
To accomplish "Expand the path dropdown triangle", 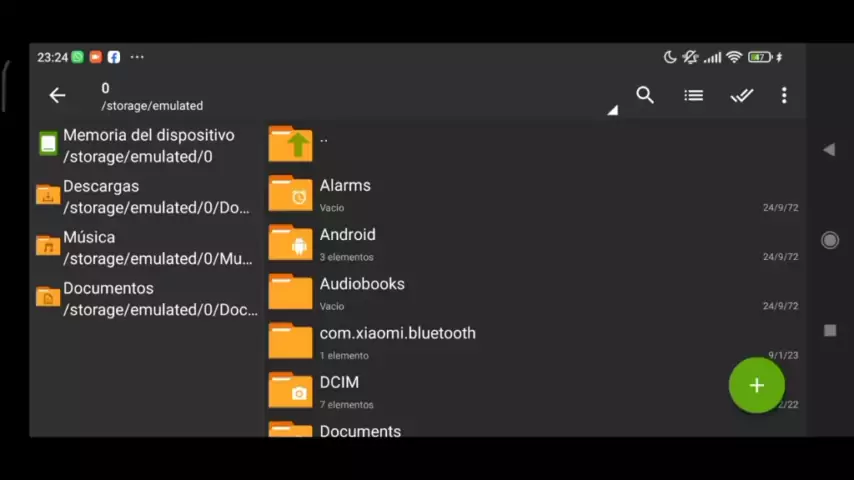I will [612, 110].
